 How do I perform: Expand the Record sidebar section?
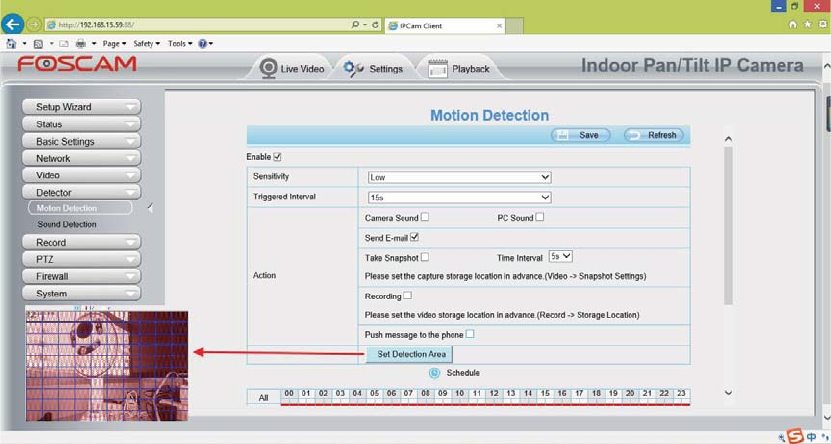[x=81, y=242]
